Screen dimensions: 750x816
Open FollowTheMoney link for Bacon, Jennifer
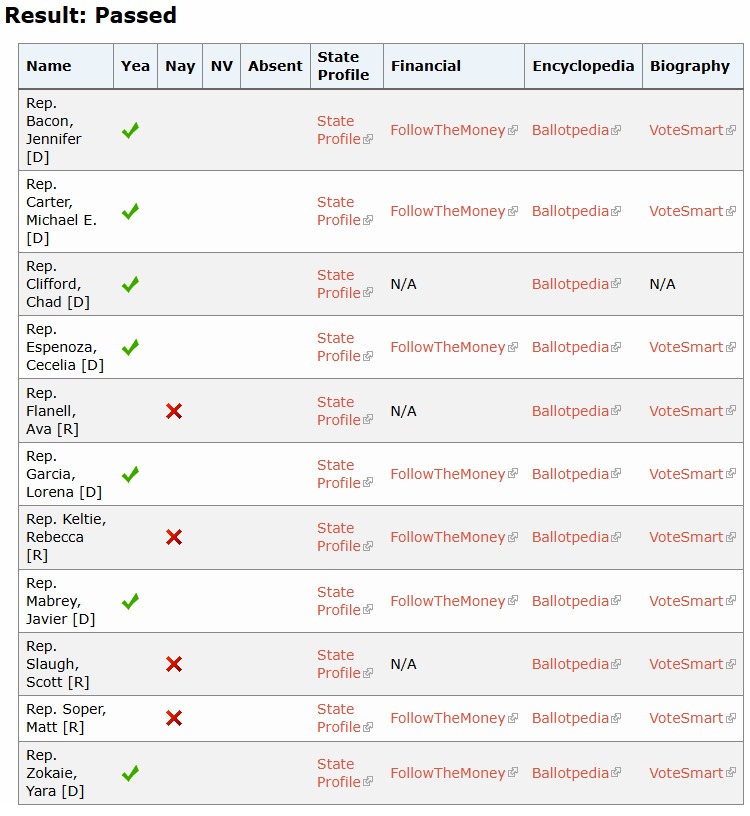(454, 130)
